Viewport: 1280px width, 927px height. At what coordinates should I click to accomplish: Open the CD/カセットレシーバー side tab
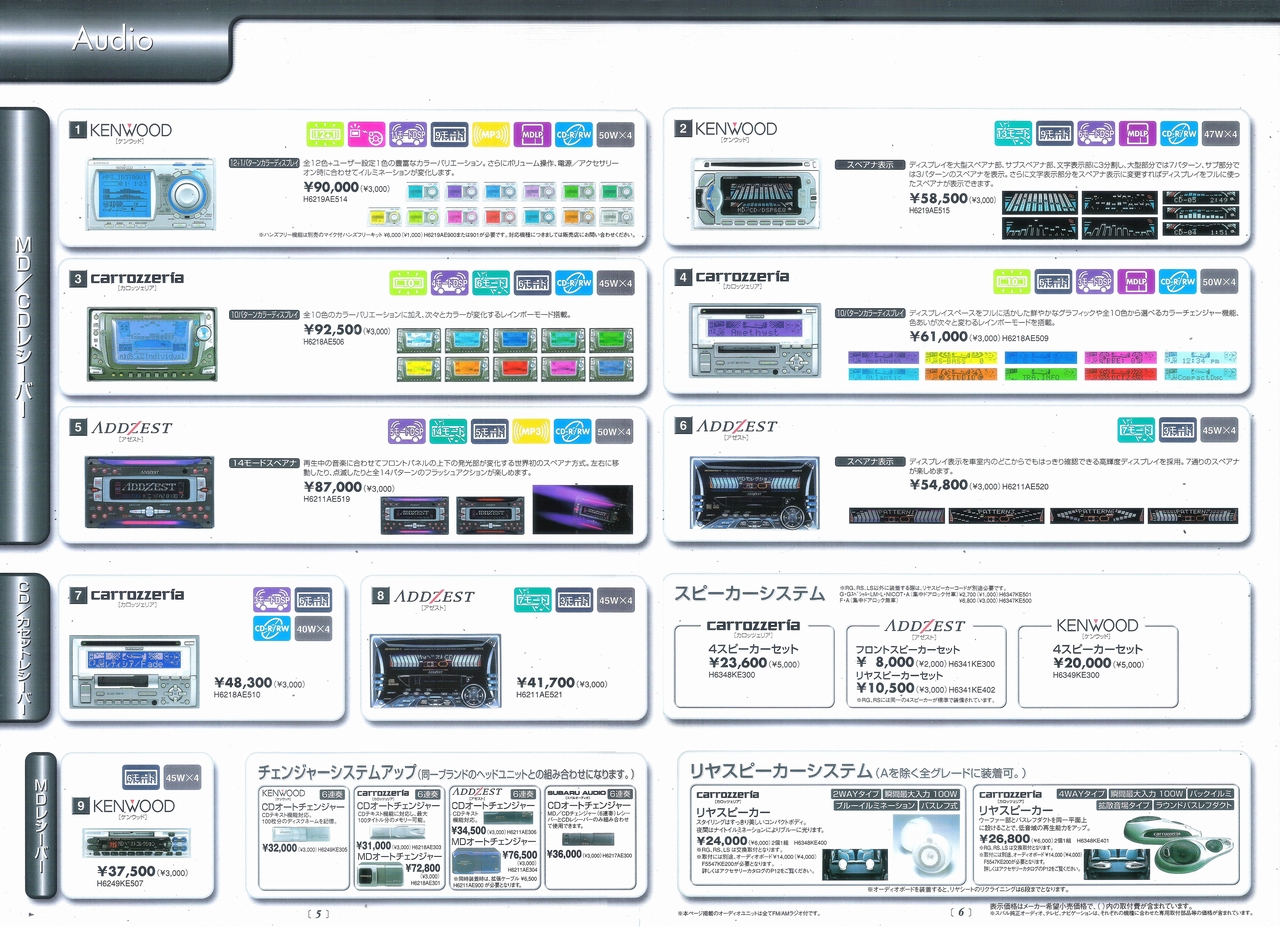point(25,648)
